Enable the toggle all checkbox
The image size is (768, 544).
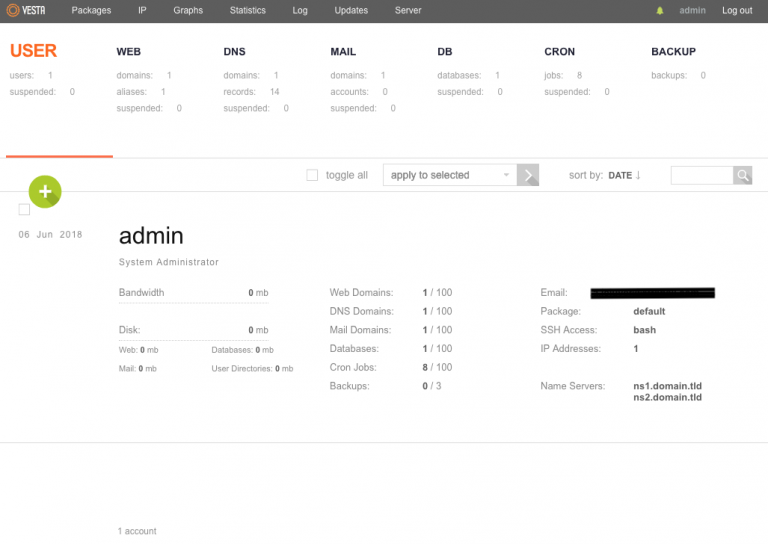click(312, 175)
